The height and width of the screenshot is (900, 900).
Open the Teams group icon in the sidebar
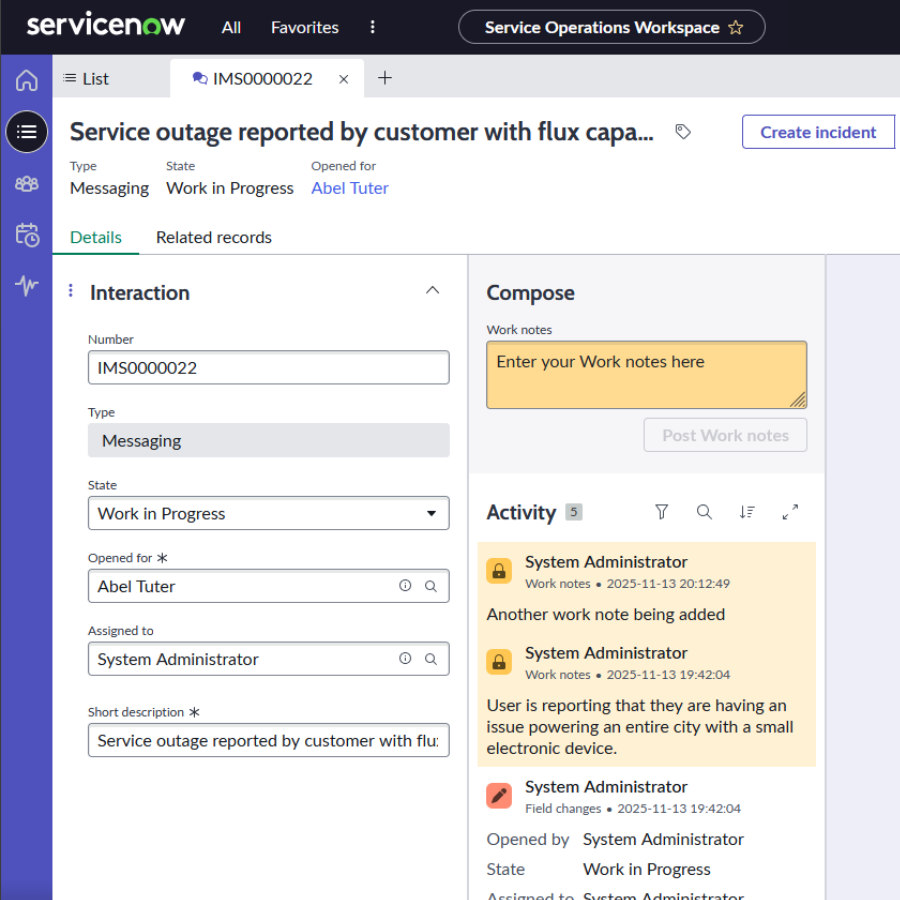pos(26,184)
